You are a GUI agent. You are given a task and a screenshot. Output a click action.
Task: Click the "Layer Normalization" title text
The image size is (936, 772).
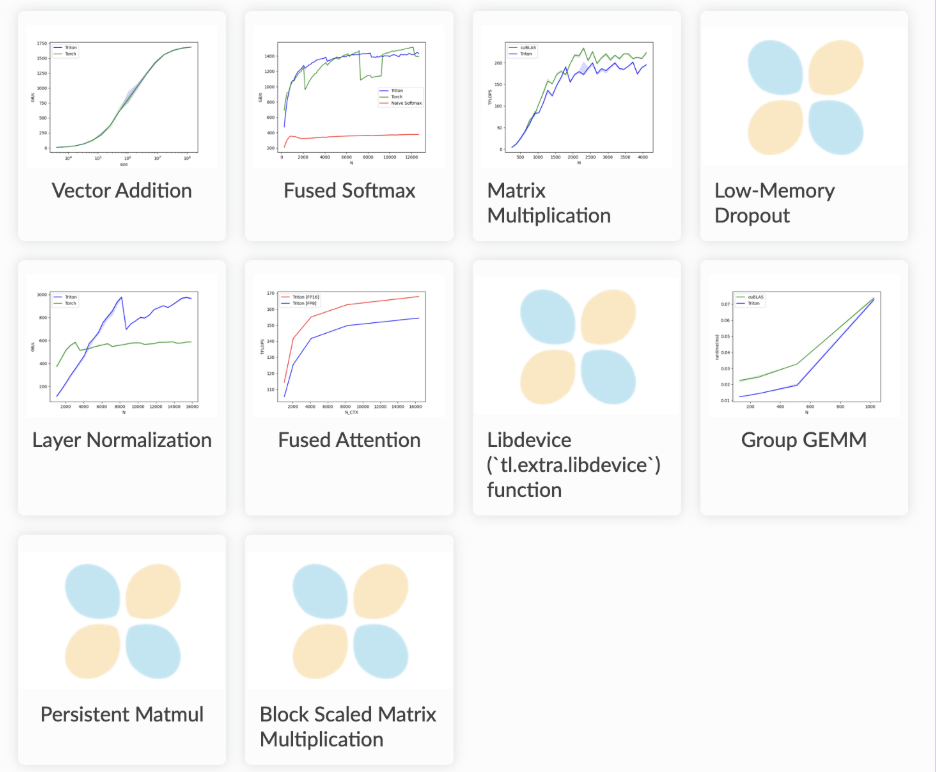[x=122, y=440]
